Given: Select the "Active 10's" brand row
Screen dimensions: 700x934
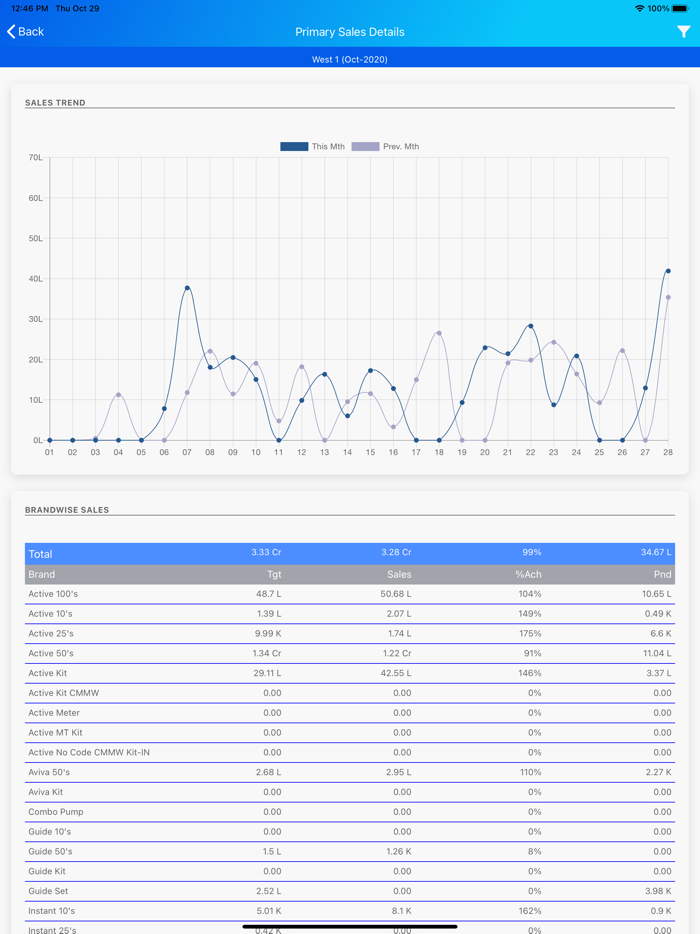Looking at the screenshot, I should (x=350, y=614).
